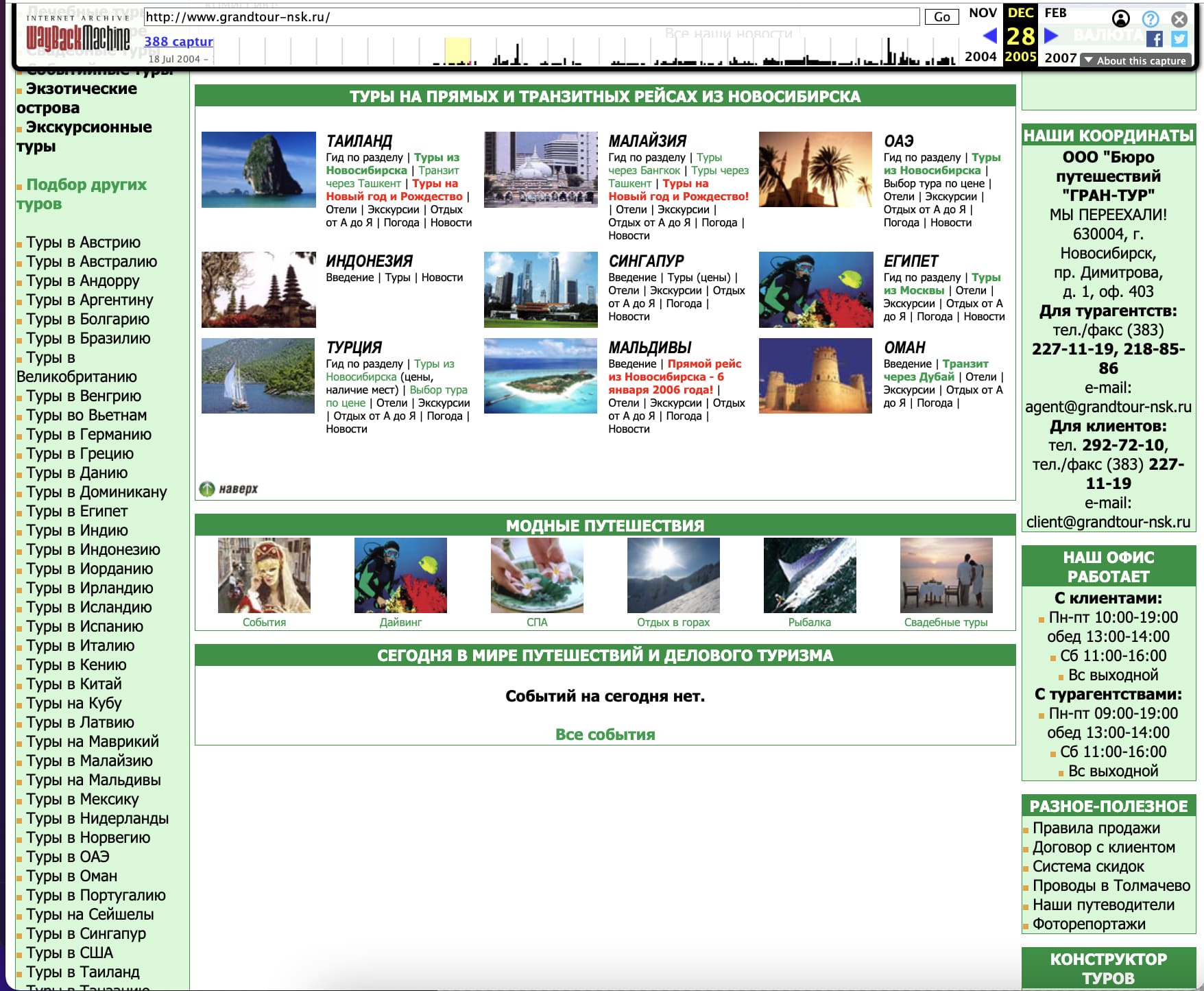Open 'Все события' link
This screenshot has height=991, width=1204.
(x=605, y=735)
